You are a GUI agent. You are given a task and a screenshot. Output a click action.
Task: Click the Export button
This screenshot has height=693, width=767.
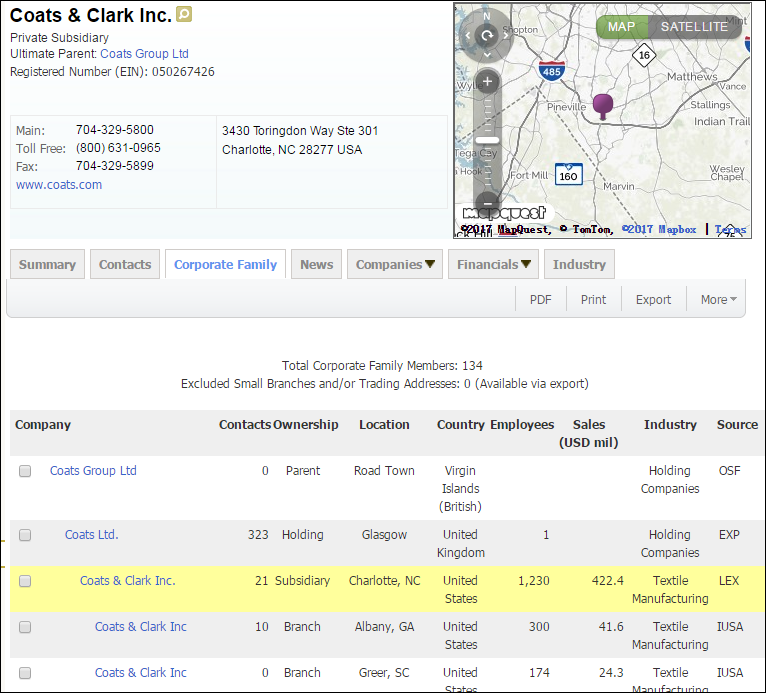click(654, 299)
